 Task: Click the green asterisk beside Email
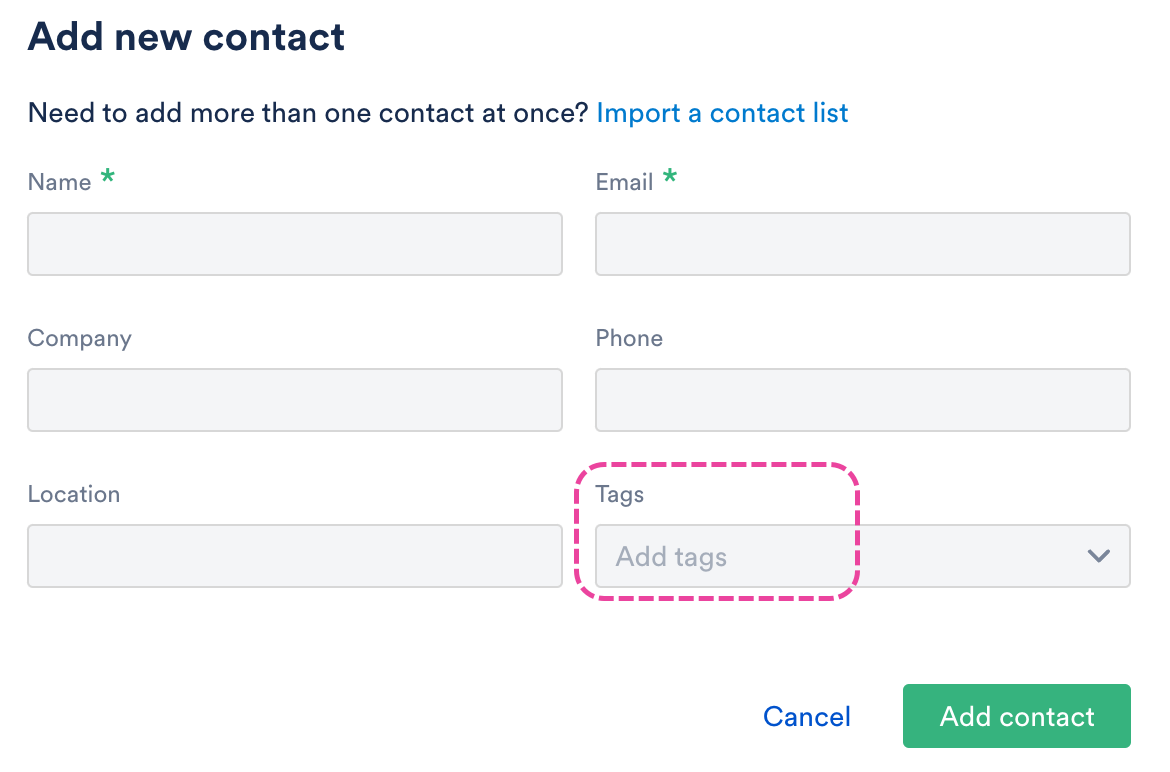tap(670, 179)
